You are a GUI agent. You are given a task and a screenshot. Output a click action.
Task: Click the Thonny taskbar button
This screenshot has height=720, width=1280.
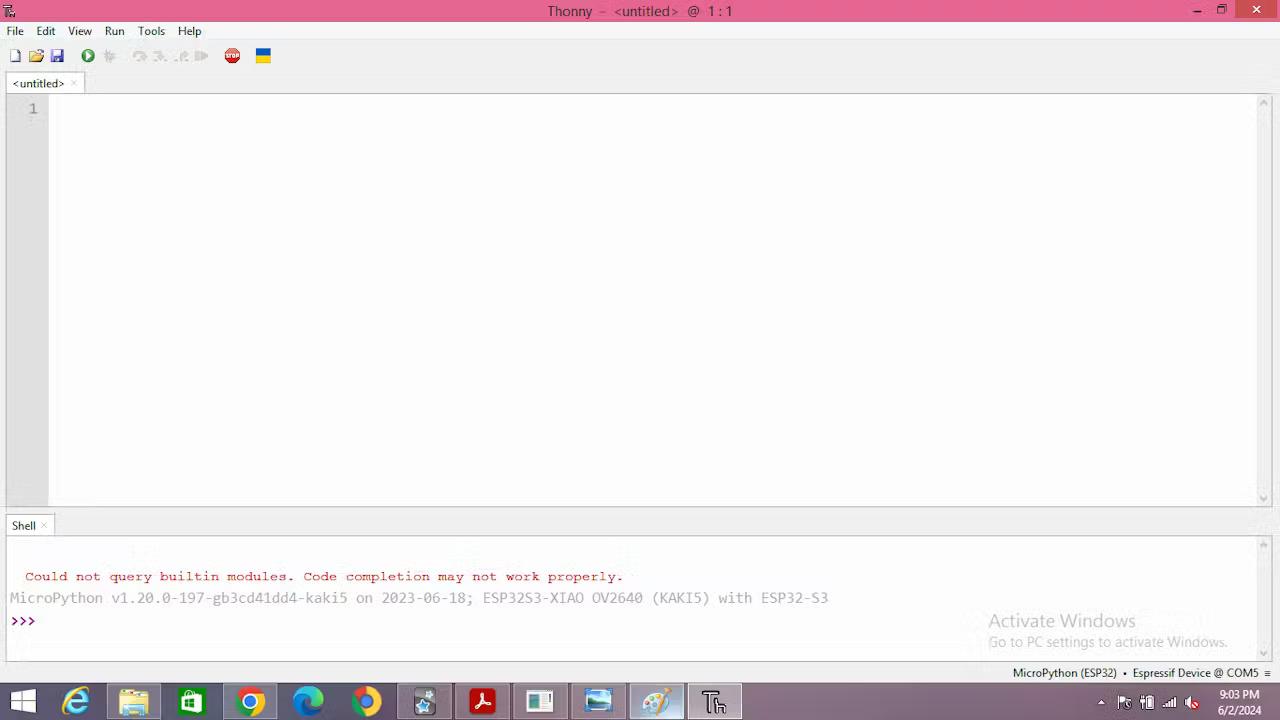(714, 702)
